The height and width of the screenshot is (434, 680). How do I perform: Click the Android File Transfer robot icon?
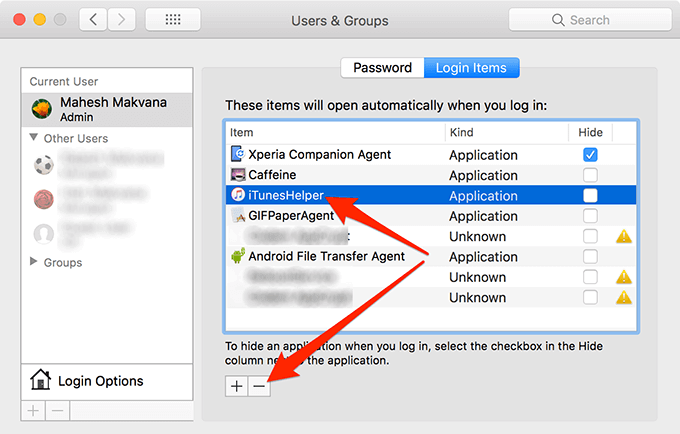click(x=238, y=255)
